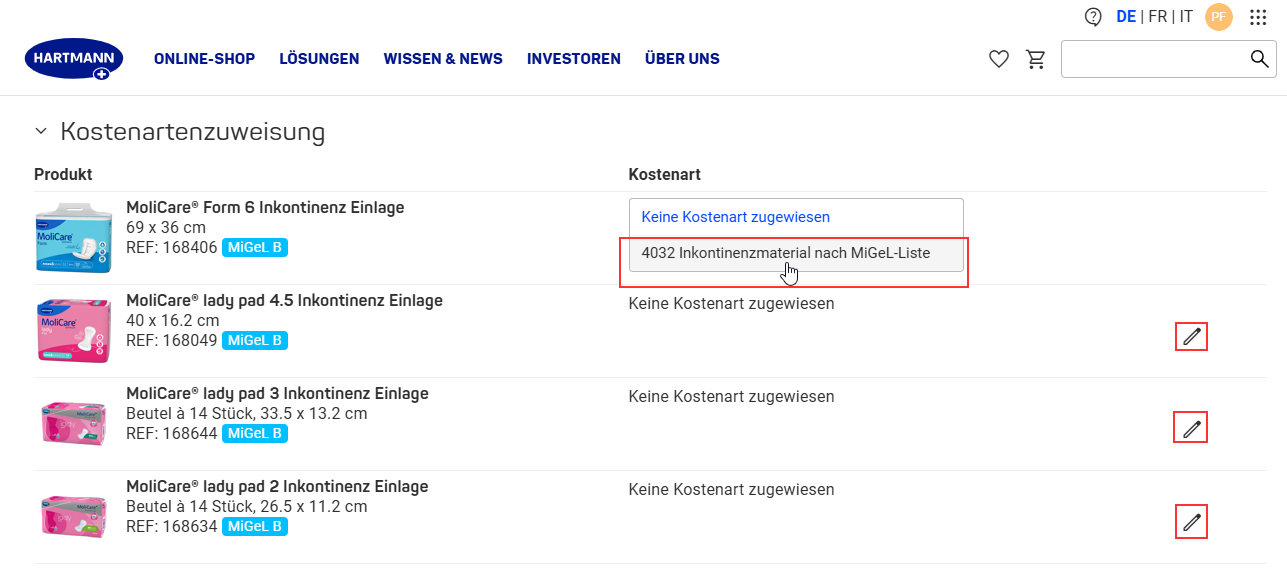Collapse the Kostenartenzuweisung section
The image size is (1287, 570).
(40, 131)
